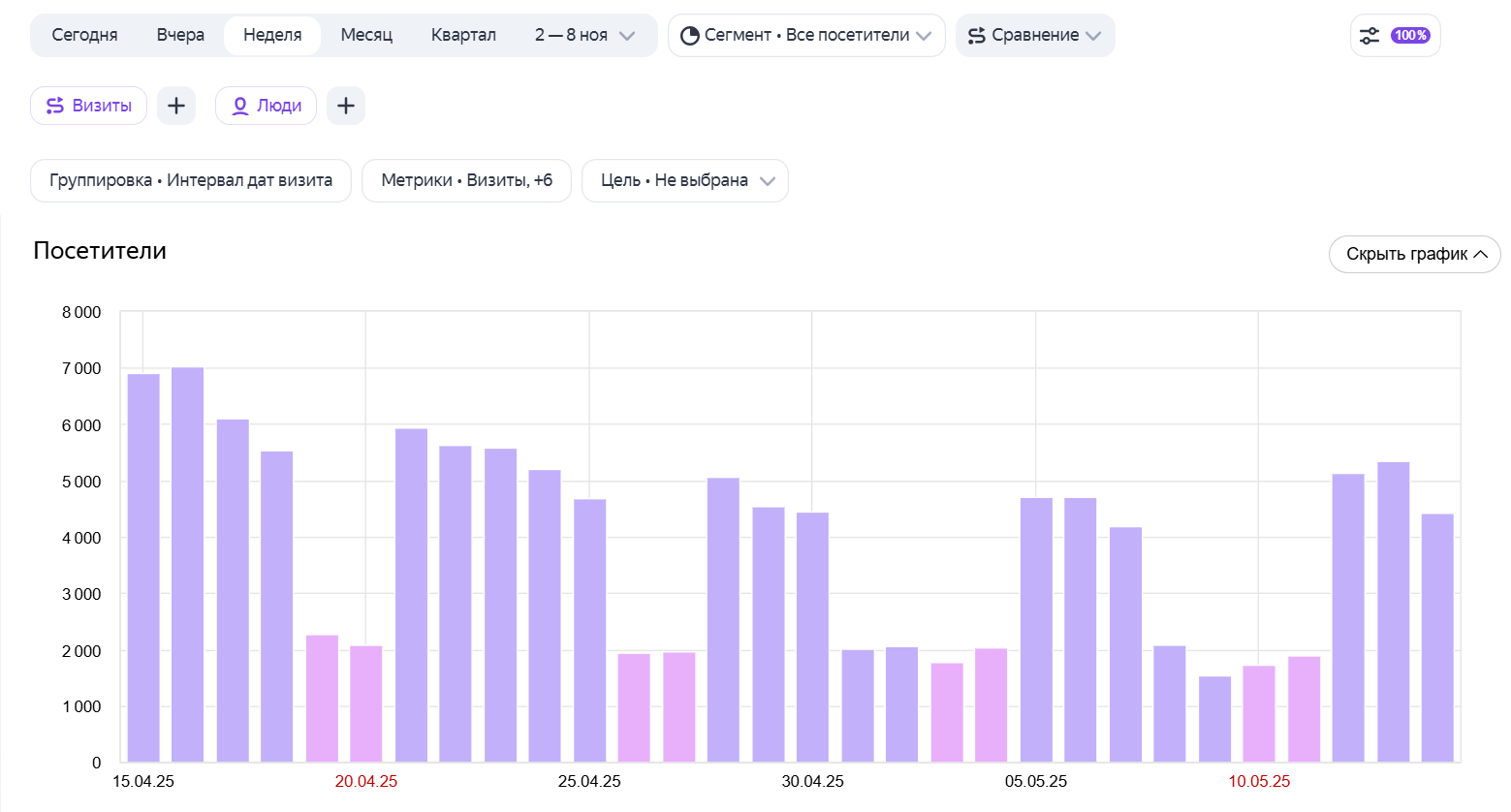Open the sliders settings icon with 100% badge
Screen dimensions: 1511x812
pyautogui.click(x=1395, y=36)
